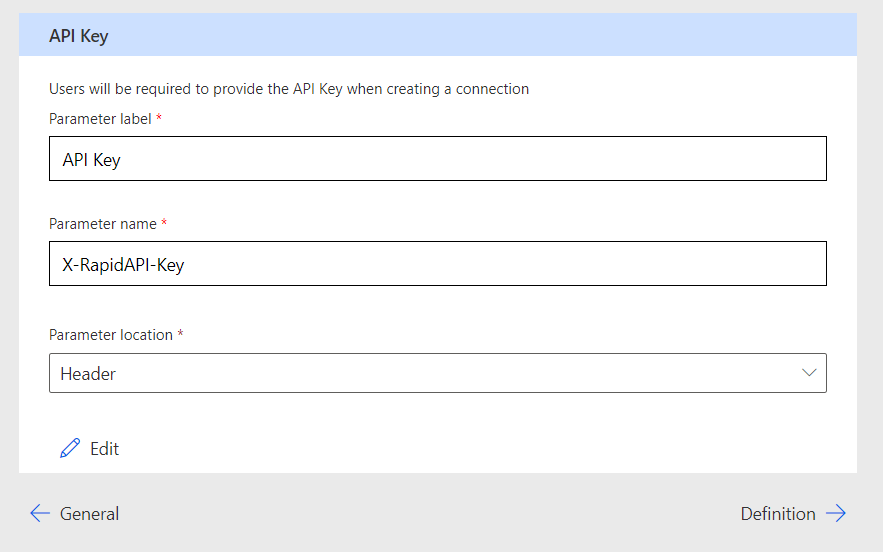Viewport: 883px width, 552px height.
Task: Navigate to the Definition page
Action: (778, 514)
